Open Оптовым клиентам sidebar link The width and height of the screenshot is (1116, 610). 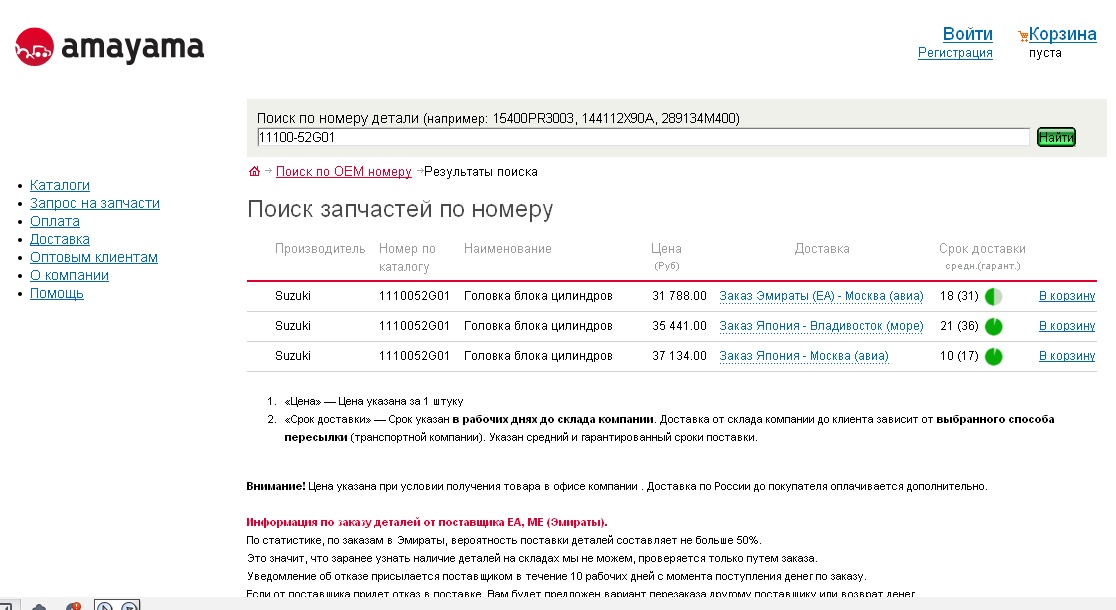coord(94,257)
